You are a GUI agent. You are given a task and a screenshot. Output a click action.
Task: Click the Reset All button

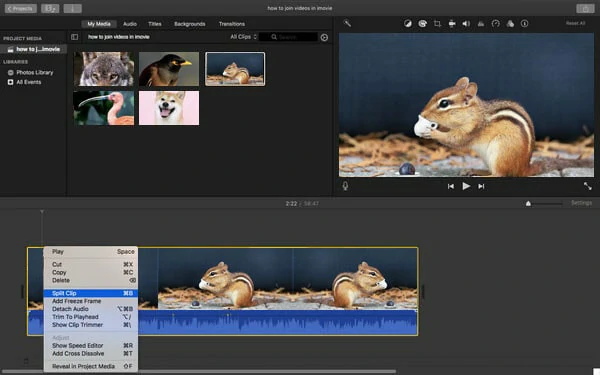click(575, 23)
